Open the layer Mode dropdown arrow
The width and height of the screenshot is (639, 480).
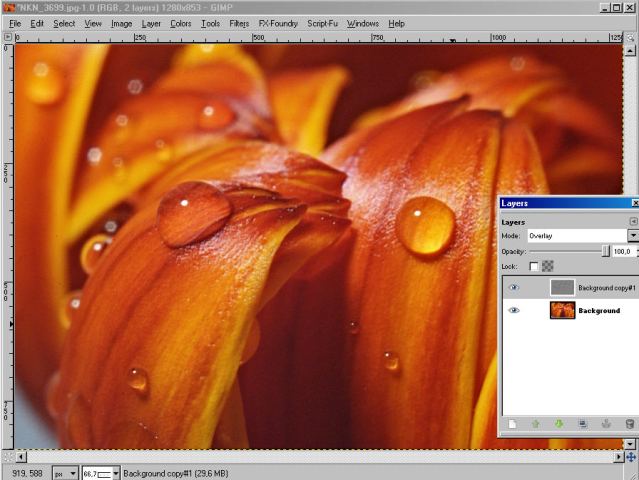pyautogui.click(x=633, y=236)
